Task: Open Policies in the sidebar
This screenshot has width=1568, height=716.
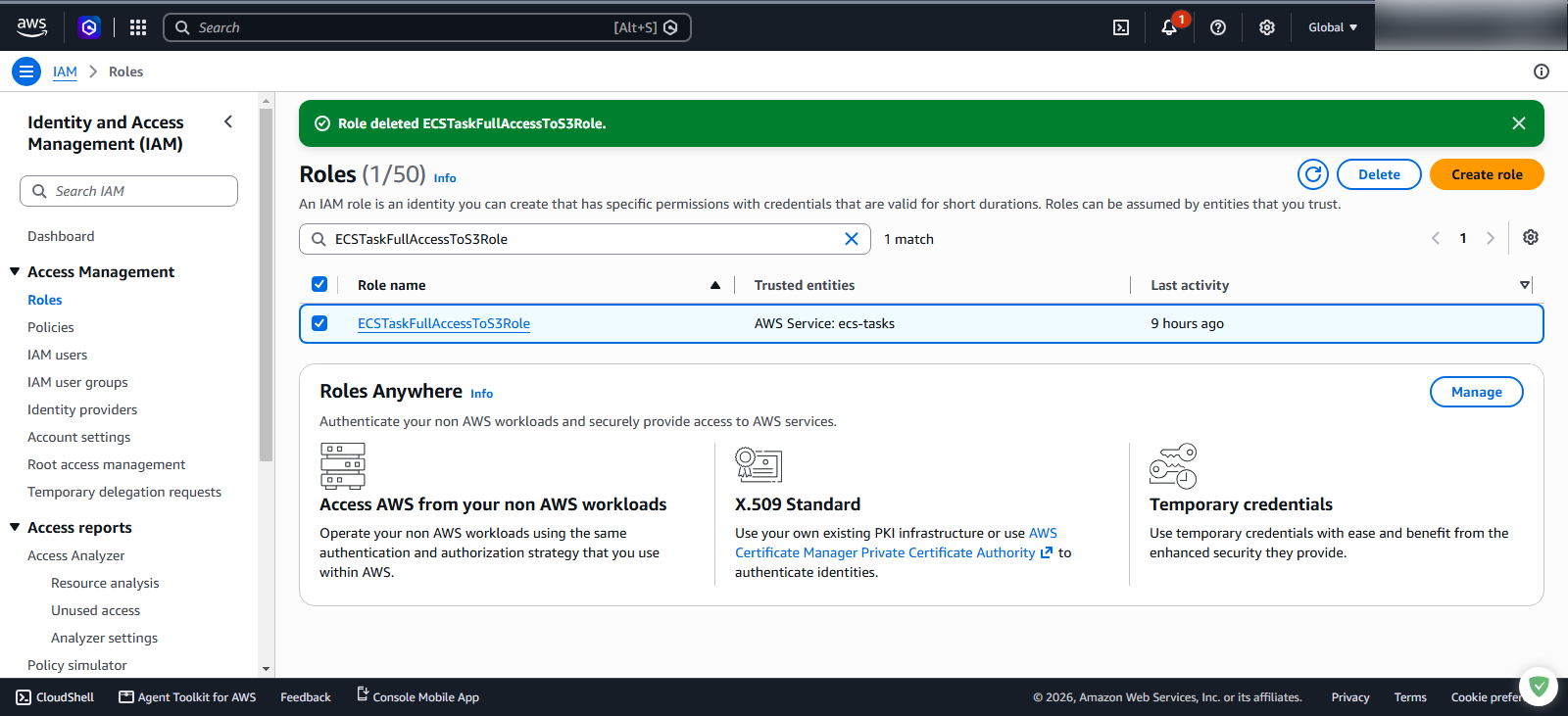Action: (51, 327)
